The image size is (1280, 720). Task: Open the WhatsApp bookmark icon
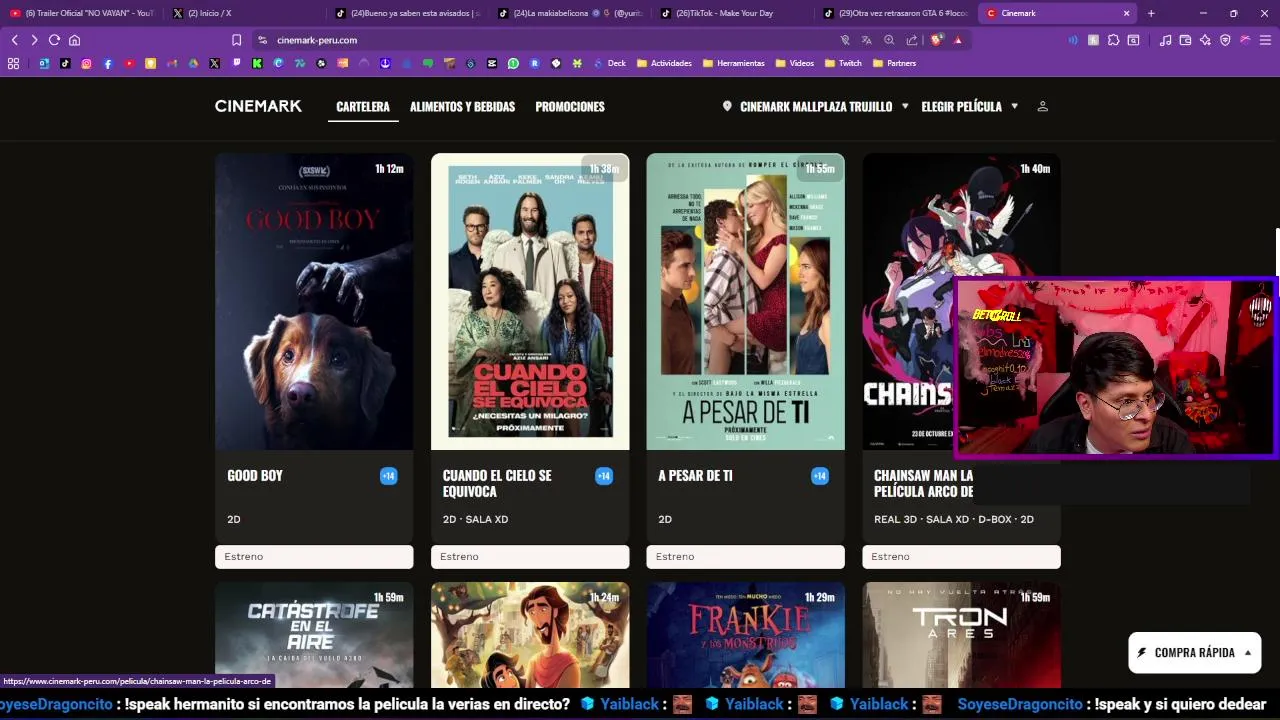pos(513,63)
